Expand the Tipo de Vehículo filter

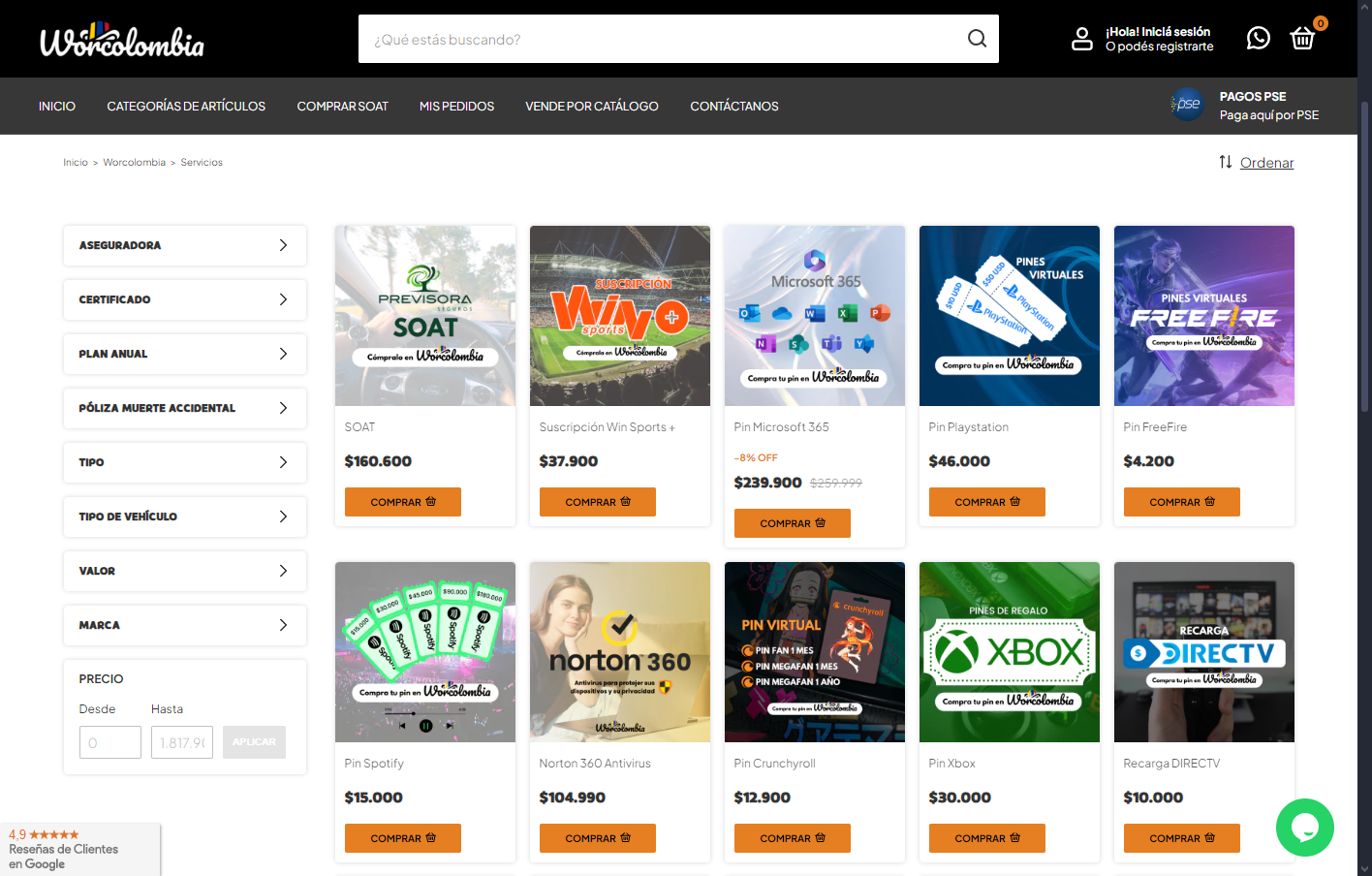184,516
